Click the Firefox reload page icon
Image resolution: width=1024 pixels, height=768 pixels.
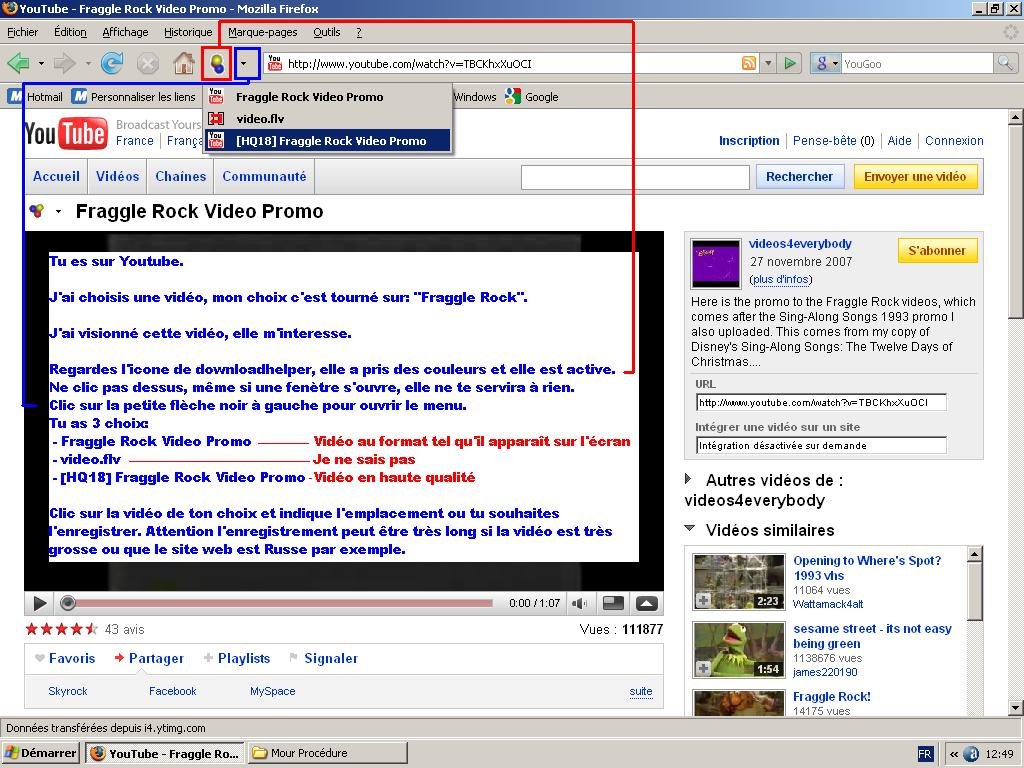(x=112, y=64)
